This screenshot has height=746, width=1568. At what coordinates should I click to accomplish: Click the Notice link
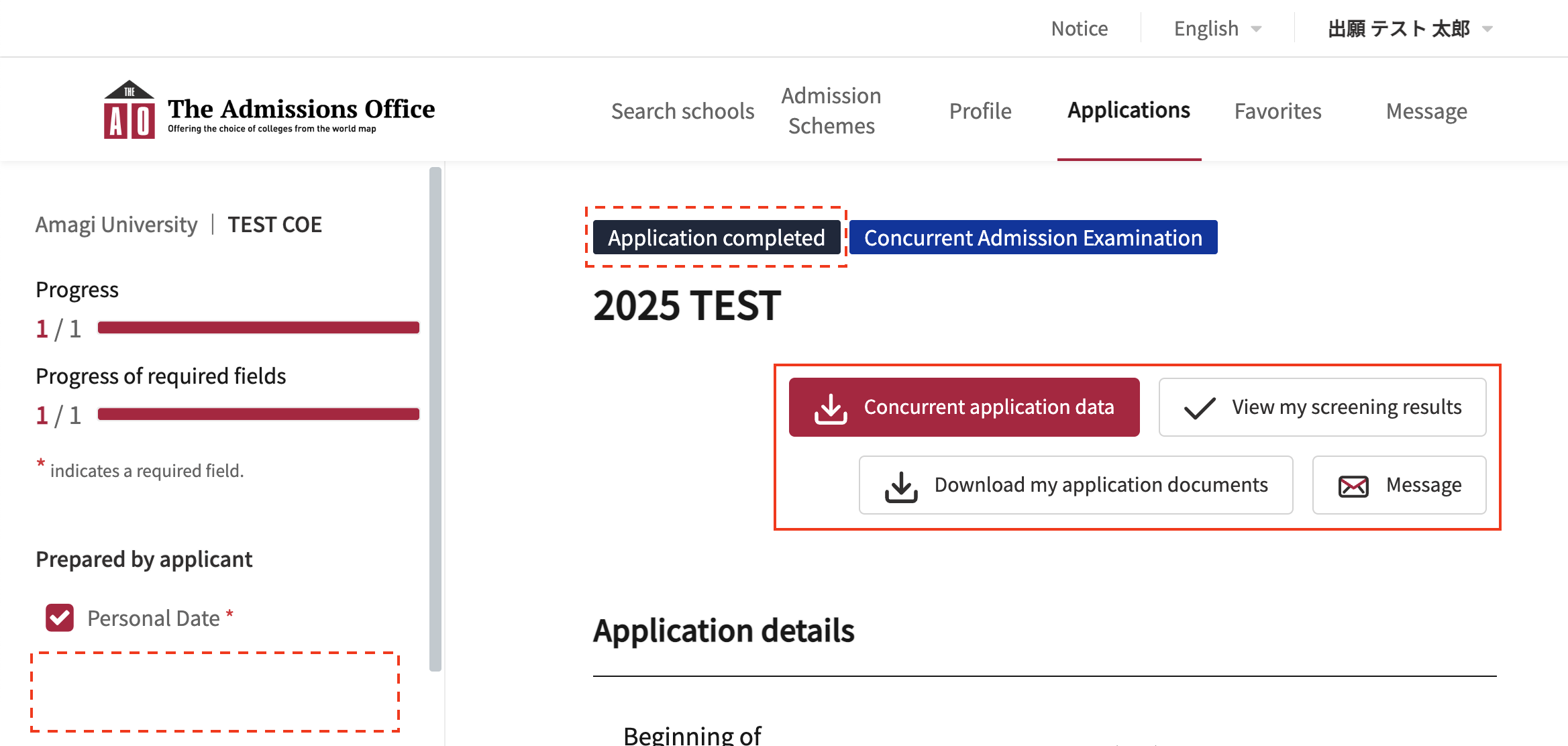[x=1079, y=29]
